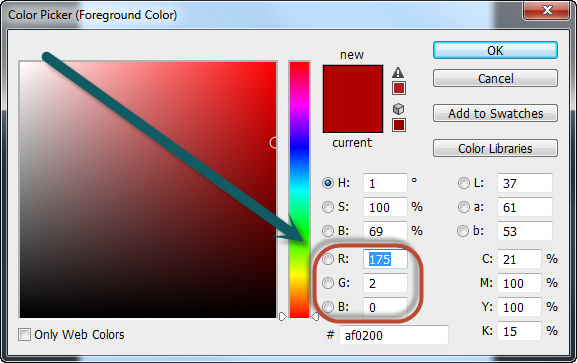Enable the Only Web Colors checkbox
Image resolution: width=577 pixels, height=363 pixels.
pyautogui.click(x=24, y=335)
